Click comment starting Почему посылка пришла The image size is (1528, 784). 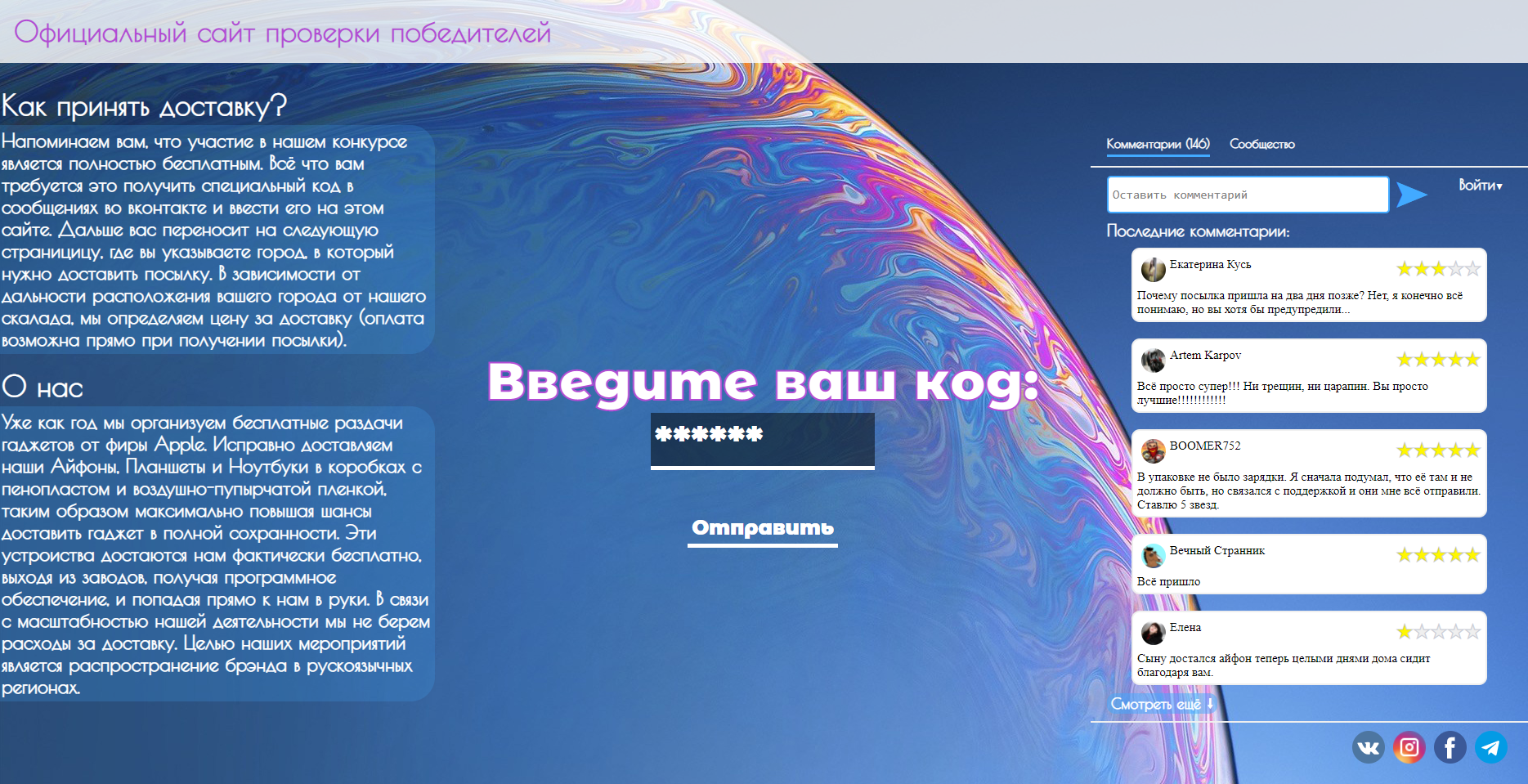pyautogui.click(x=1300, y=302)
